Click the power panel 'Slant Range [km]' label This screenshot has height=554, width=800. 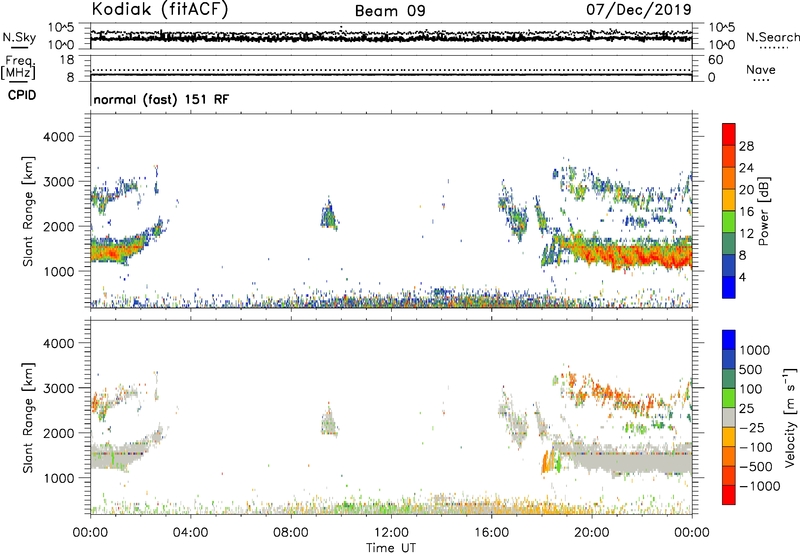[x=28, y=211]
